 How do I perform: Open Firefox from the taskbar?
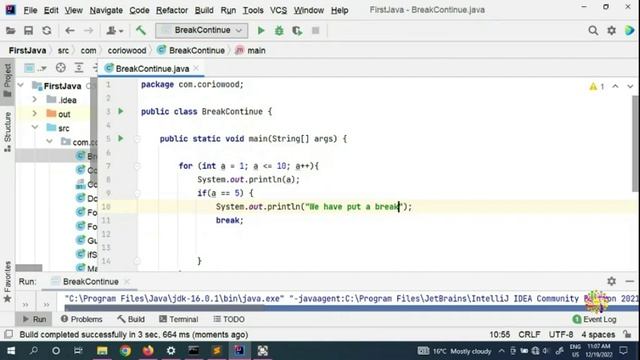click(x=148, y=351)
